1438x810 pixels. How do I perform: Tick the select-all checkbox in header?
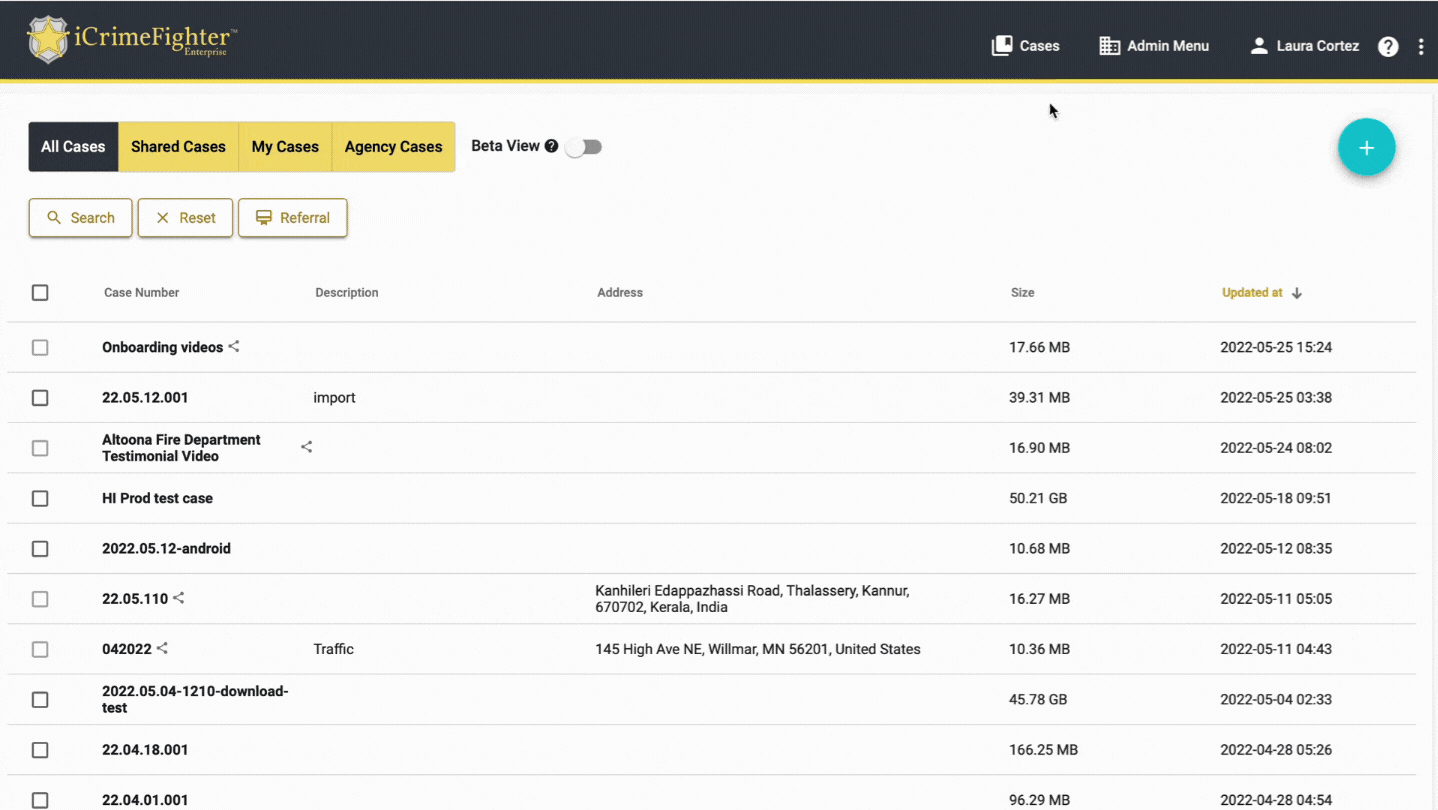pos(40,293)
